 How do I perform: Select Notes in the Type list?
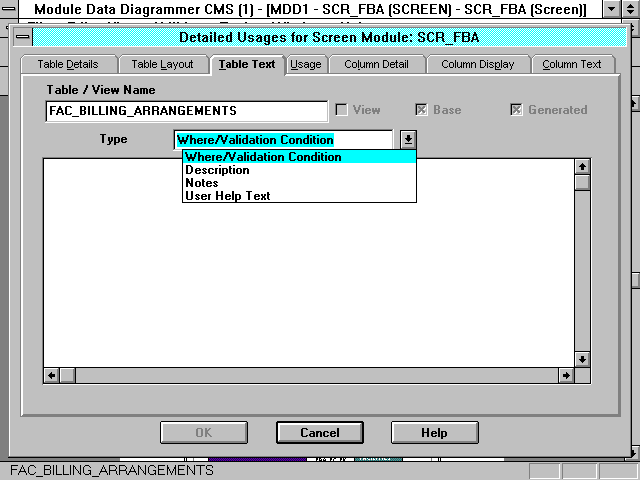point(201,183)
